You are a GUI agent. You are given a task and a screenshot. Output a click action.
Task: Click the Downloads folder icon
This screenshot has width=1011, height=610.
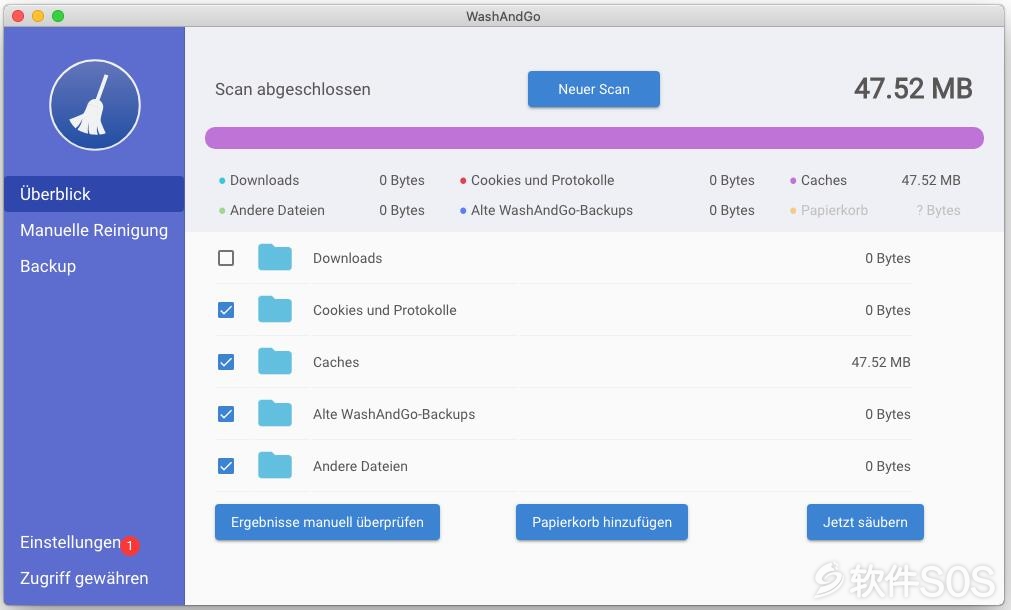(275, 257)
